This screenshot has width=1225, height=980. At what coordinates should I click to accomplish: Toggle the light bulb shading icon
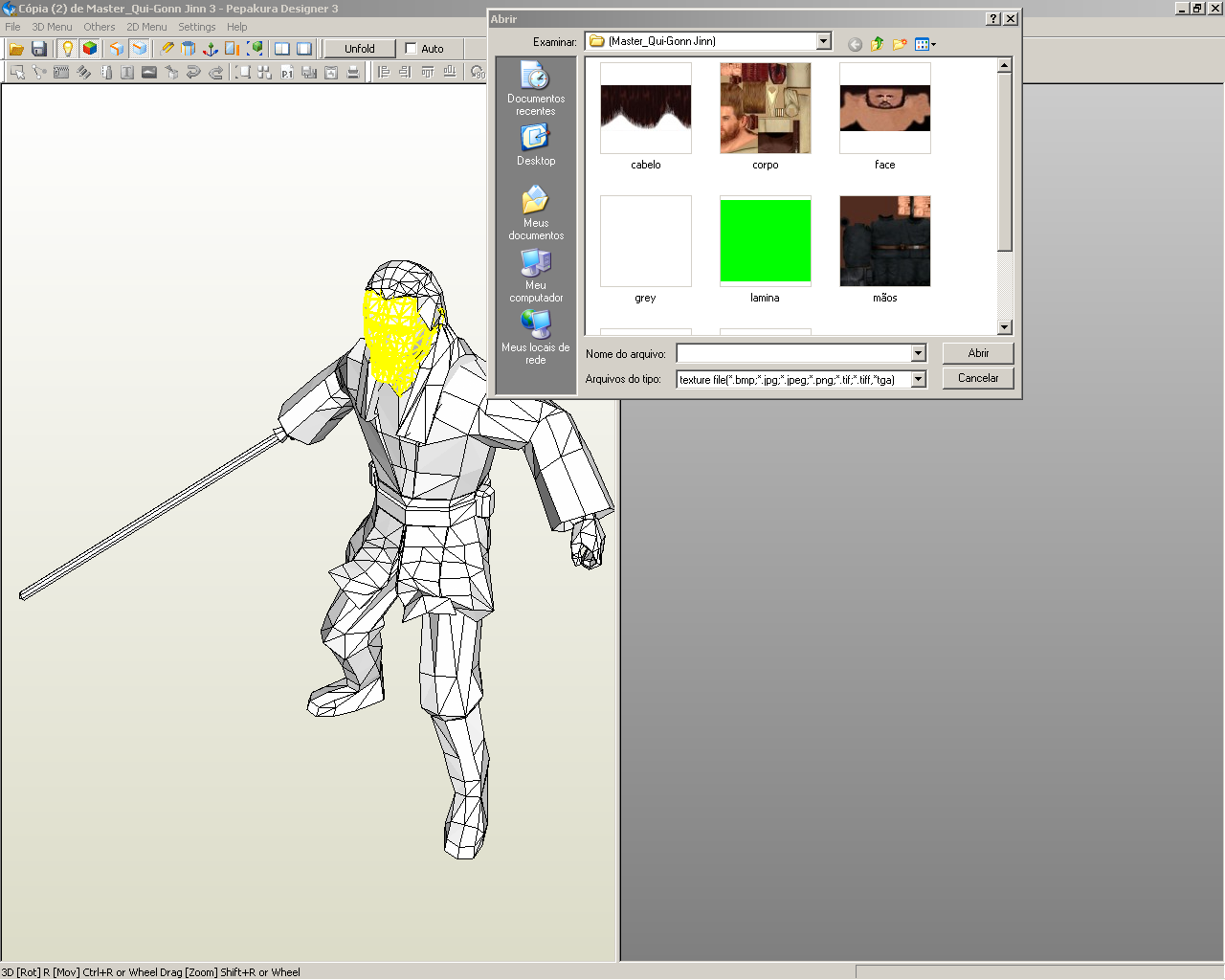65,49
